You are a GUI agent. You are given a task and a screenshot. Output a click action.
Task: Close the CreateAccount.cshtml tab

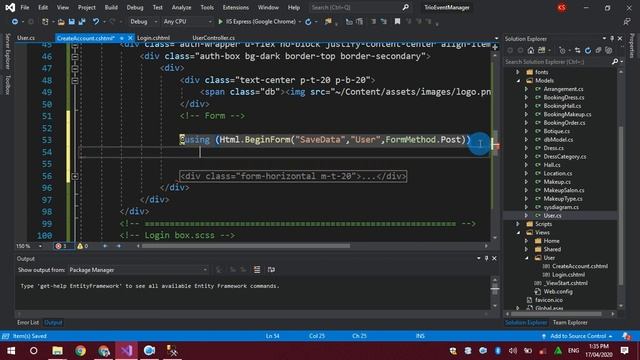pos(130,38)
